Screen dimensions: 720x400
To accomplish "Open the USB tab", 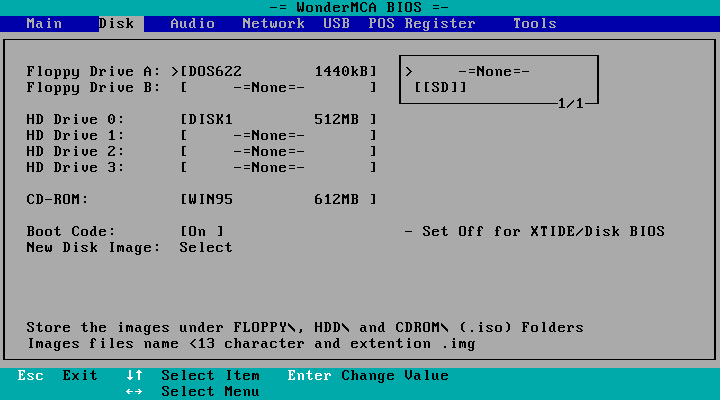I will [x=336, y=23].
